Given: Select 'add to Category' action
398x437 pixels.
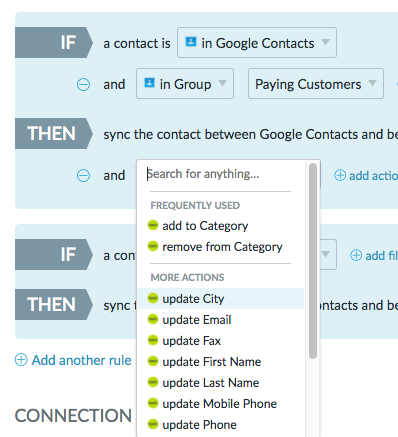Looking at the screenshot, I should coord(221,226).
